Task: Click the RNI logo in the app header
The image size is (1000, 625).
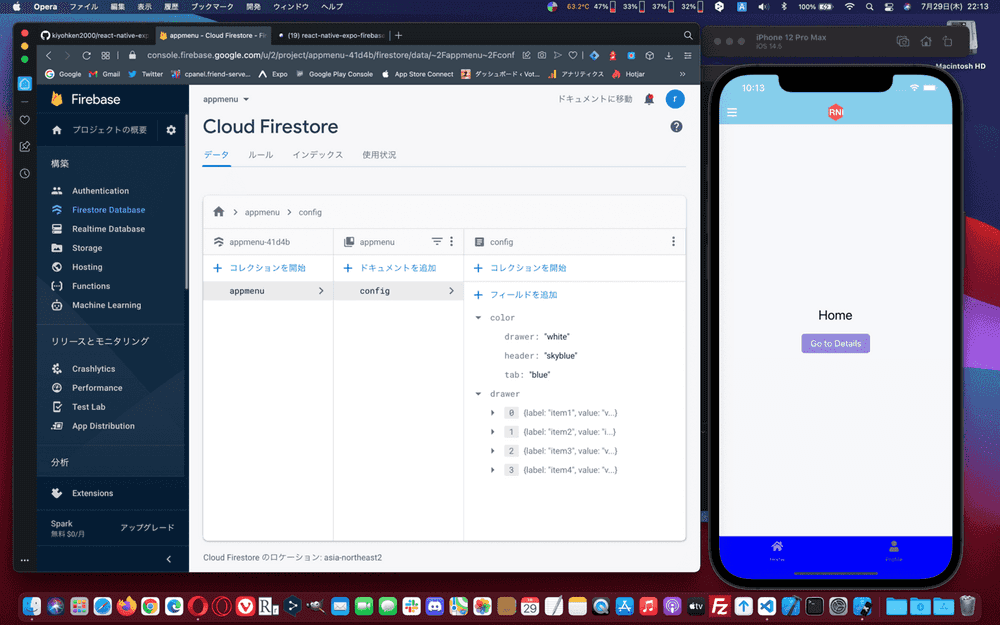Action: click(x=835, y=112)
